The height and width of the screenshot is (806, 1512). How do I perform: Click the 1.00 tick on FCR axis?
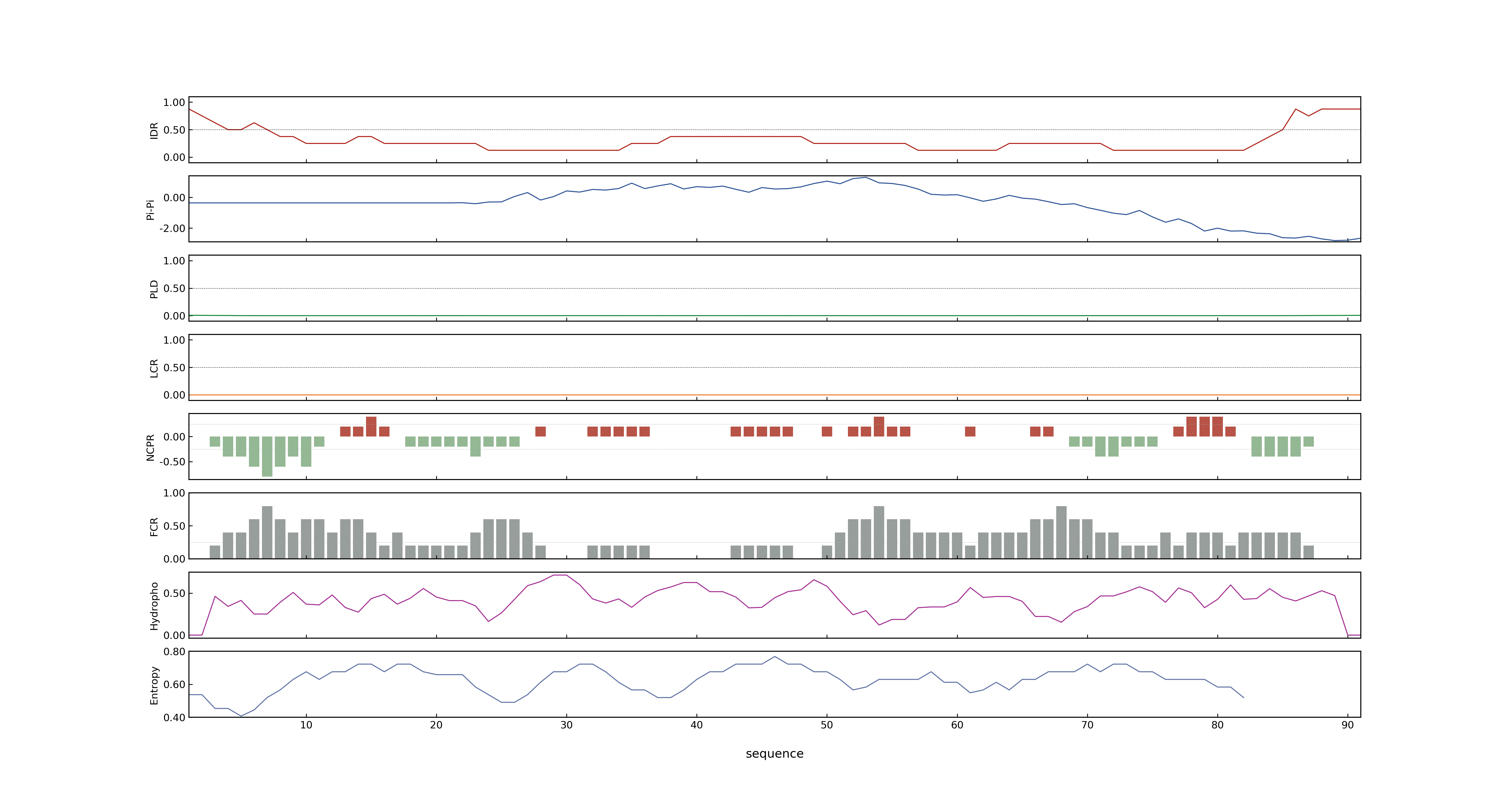coord(174,493)
